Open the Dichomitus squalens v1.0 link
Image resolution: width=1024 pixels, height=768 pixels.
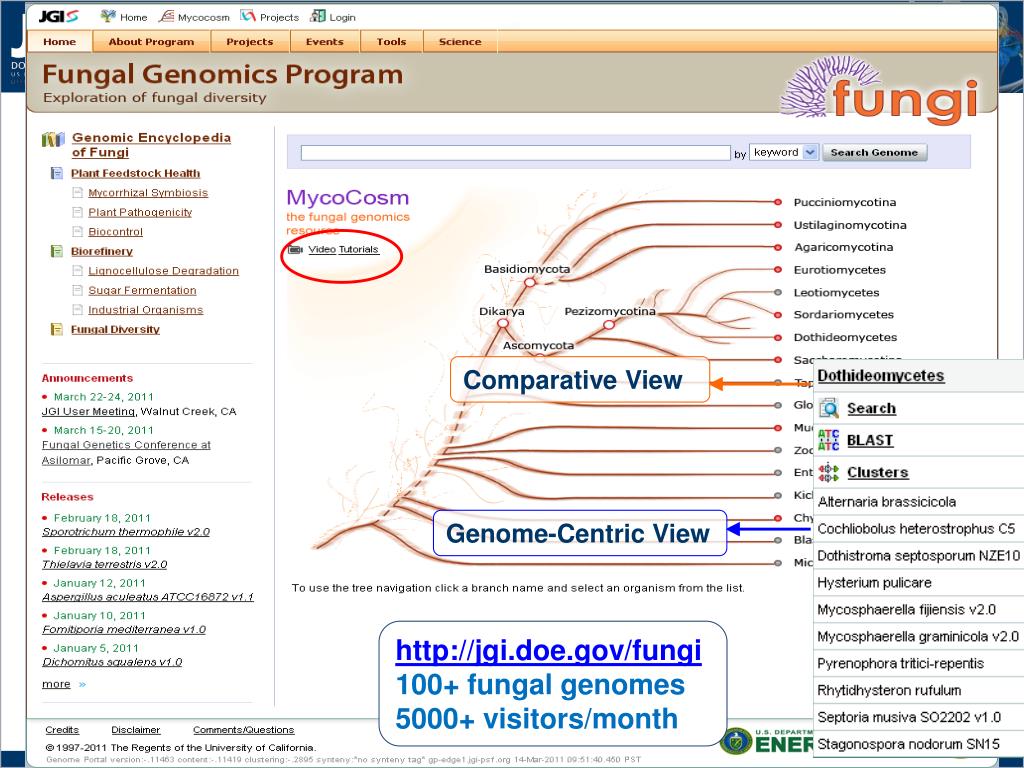112,662
